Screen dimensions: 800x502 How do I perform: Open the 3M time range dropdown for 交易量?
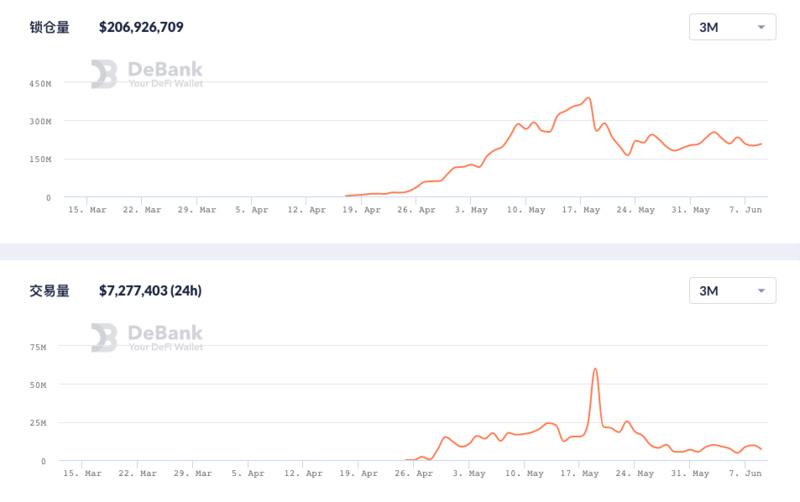click(x=732, y=291)
